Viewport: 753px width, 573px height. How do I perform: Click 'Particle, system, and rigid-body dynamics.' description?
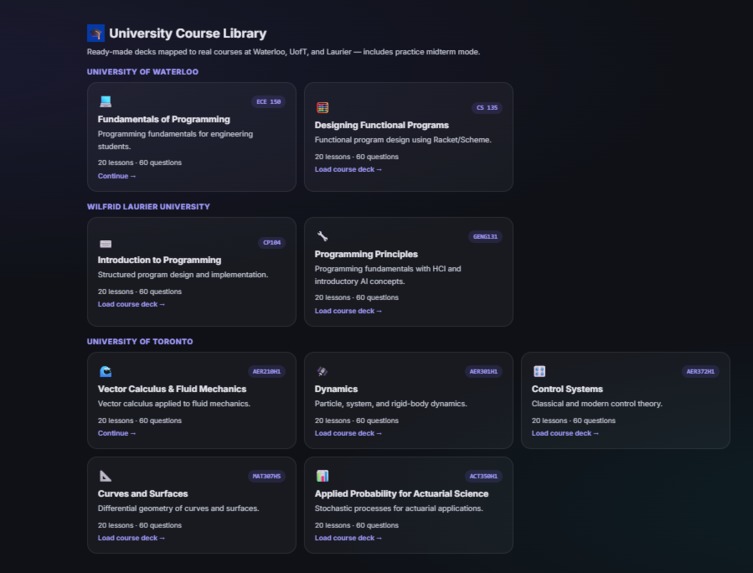(x=391, y=403)
